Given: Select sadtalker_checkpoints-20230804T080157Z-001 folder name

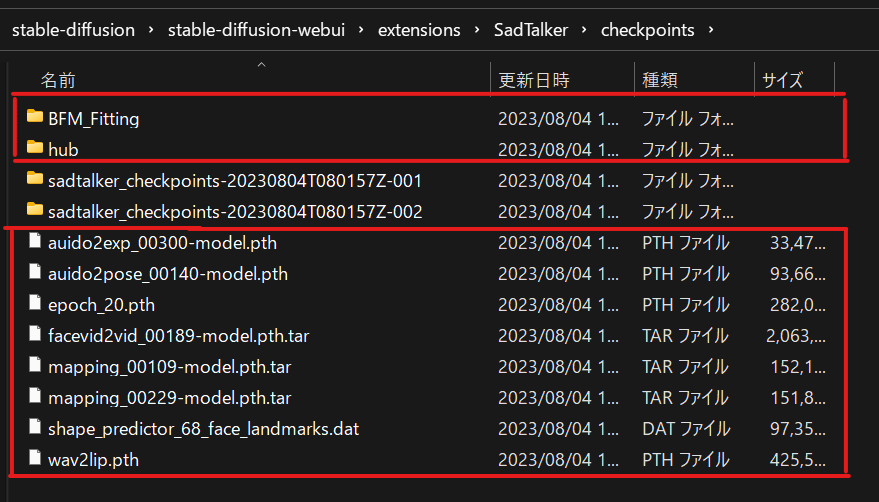Looking at the screenshot, I should click(x=235, y=181).
